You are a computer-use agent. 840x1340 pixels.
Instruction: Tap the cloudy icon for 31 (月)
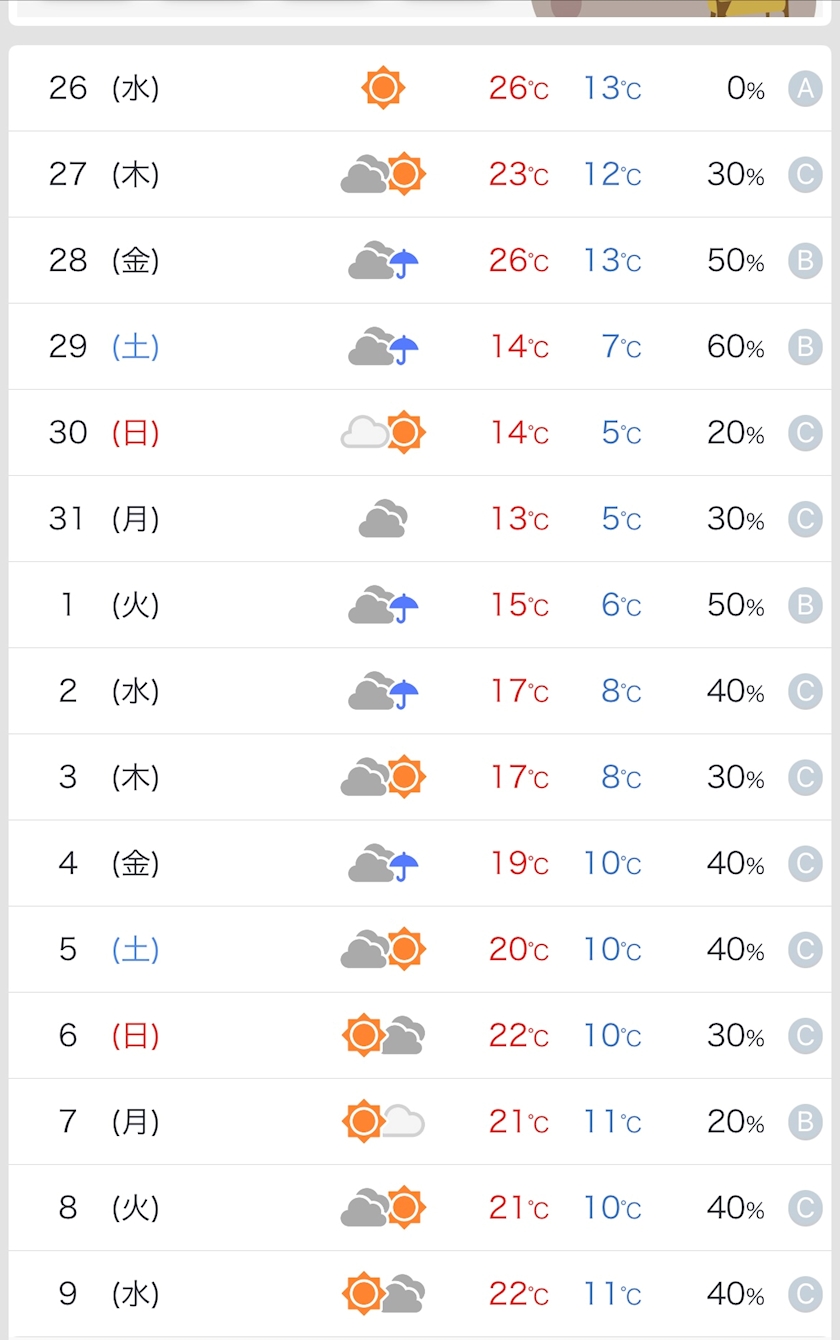[x=383, y=519]
